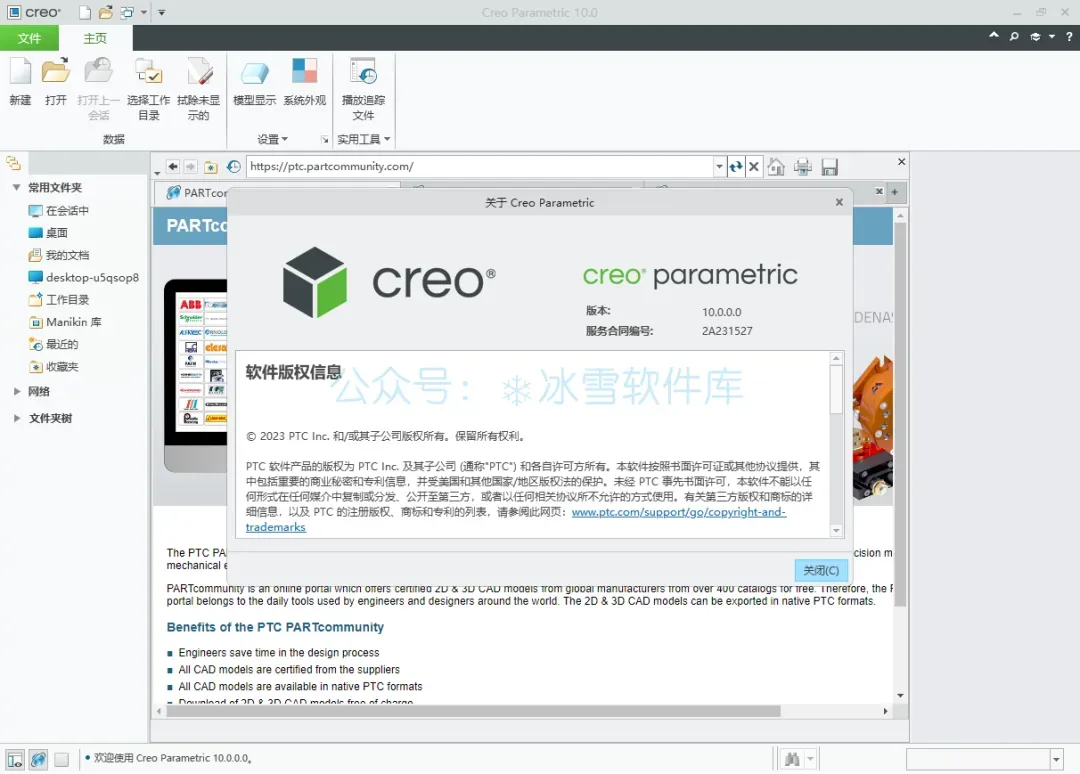The width and height of the screenshot is (1080, 774).
Task: Expand the 文件夹树 section
Action: tap(17, 418)
